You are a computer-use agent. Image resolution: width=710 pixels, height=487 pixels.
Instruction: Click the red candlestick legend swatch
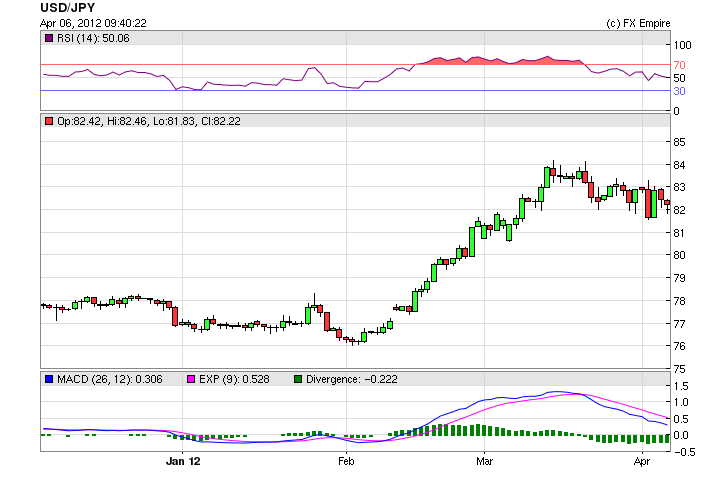(x=49, y=121)
